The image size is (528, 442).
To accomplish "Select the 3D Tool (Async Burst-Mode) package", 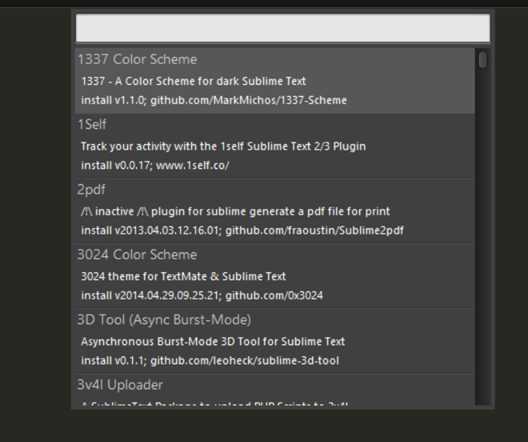I will [x=275, y=341].
